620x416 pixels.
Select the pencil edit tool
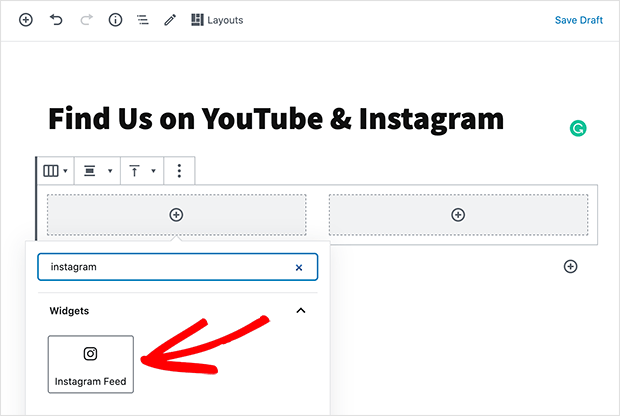pyautogui.click(x=170, y=20)
